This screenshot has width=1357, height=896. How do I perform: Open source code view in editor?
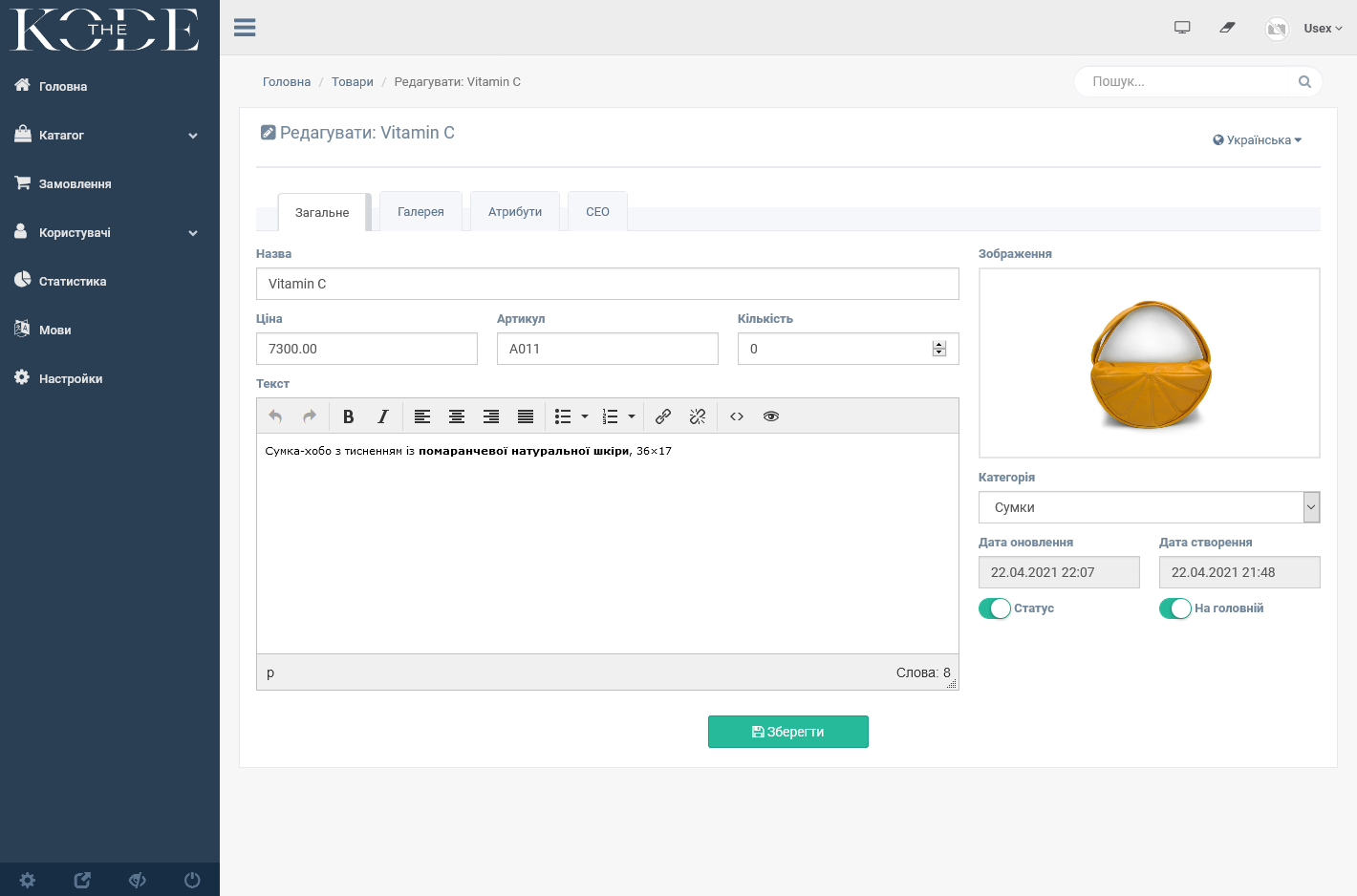tap(737, 416)
